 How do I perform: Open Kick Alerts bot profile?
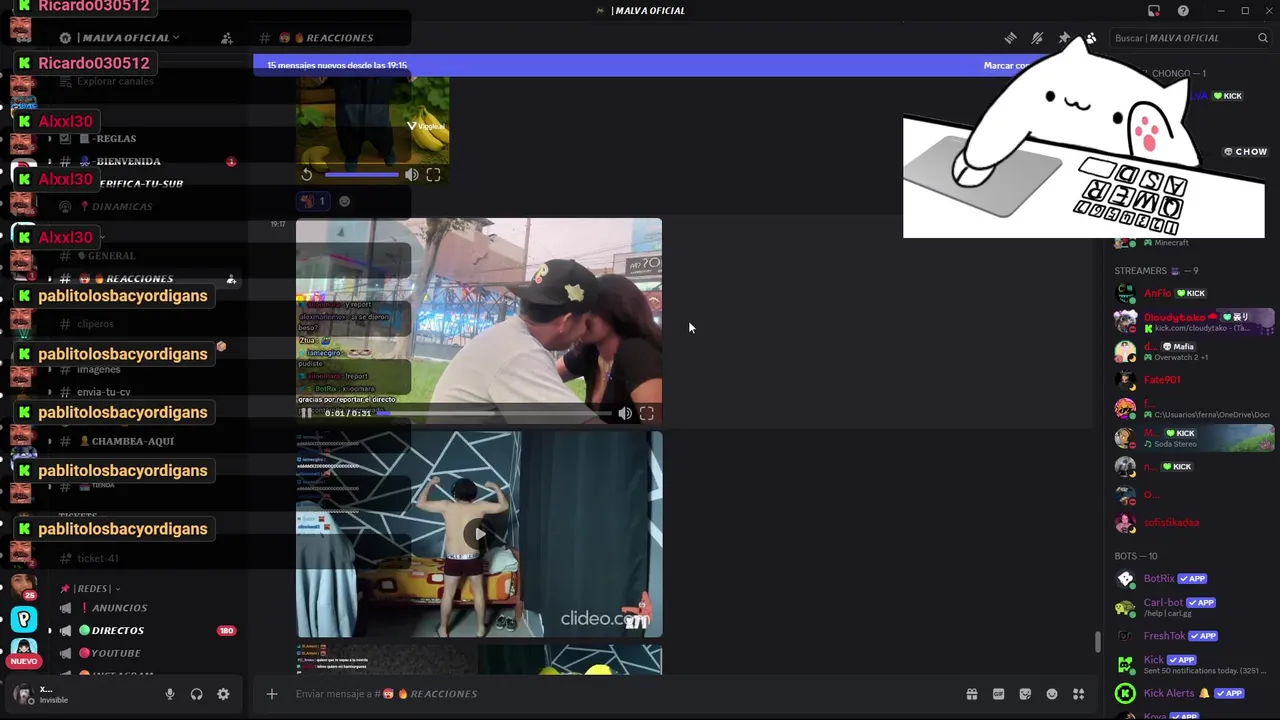point(1192,693)
